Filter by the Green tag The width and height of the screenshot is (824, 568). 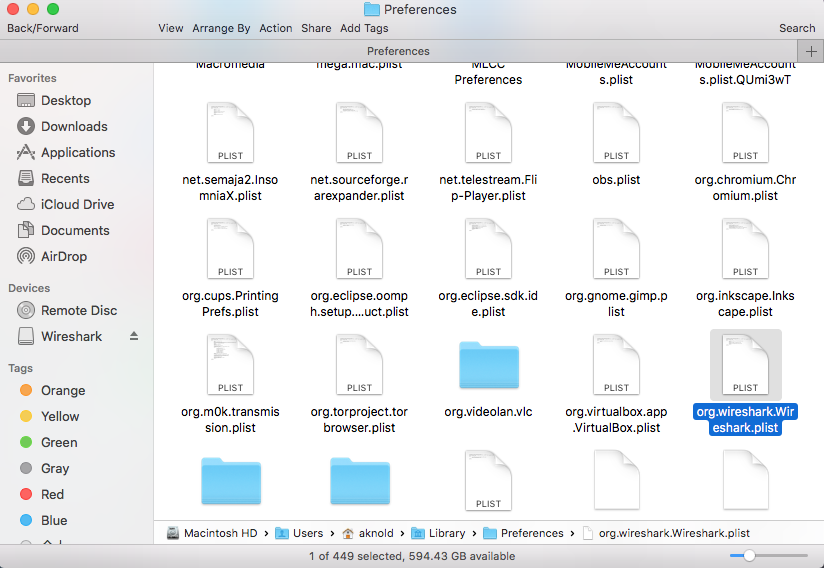(x=26, y=443)
